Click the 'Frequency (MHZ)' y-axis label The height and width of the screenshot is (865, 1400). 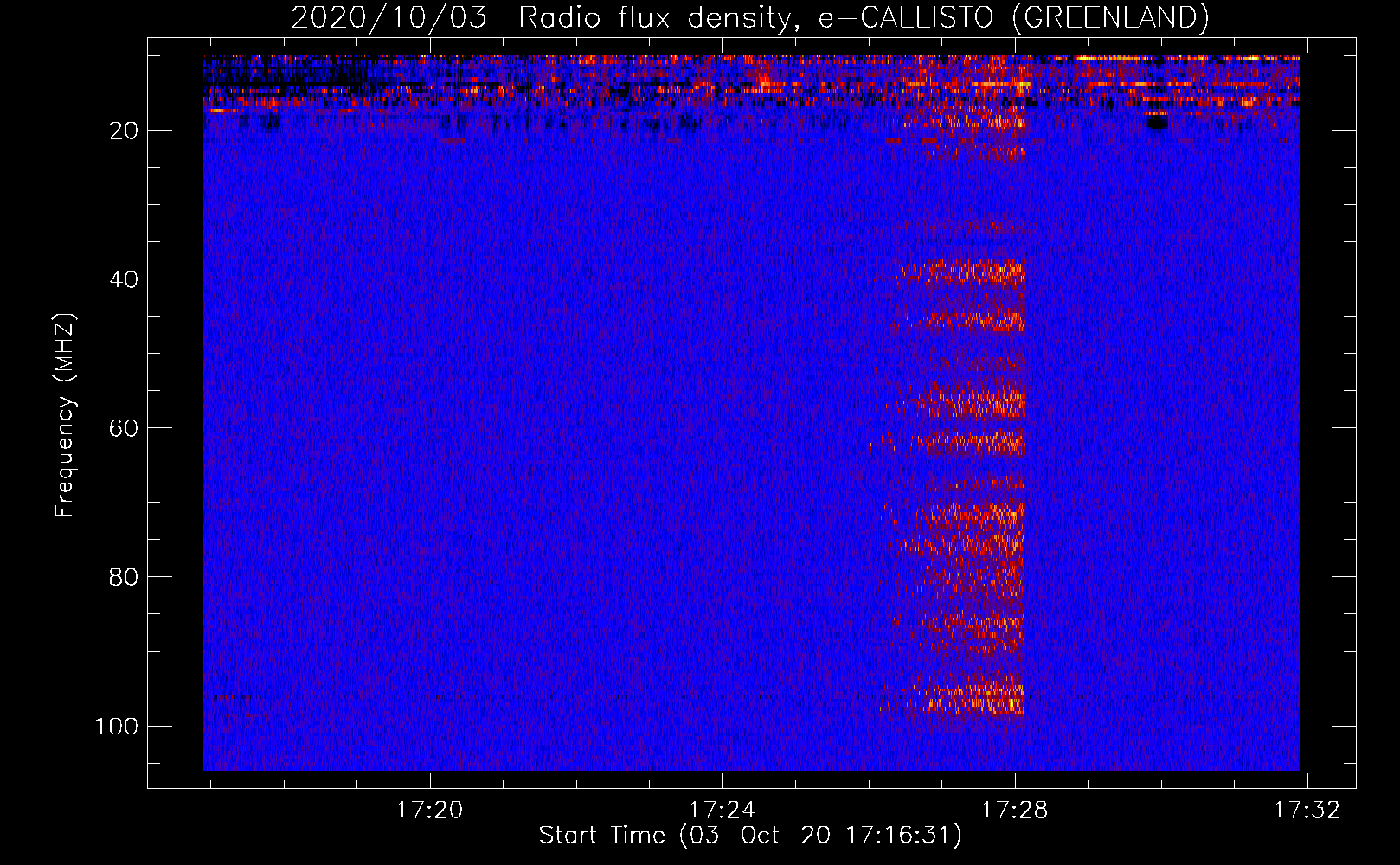point(65,415)
